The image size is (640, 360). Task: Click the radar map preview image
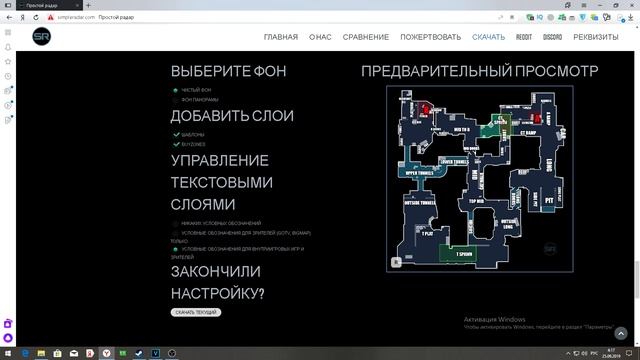coord(480,179)
